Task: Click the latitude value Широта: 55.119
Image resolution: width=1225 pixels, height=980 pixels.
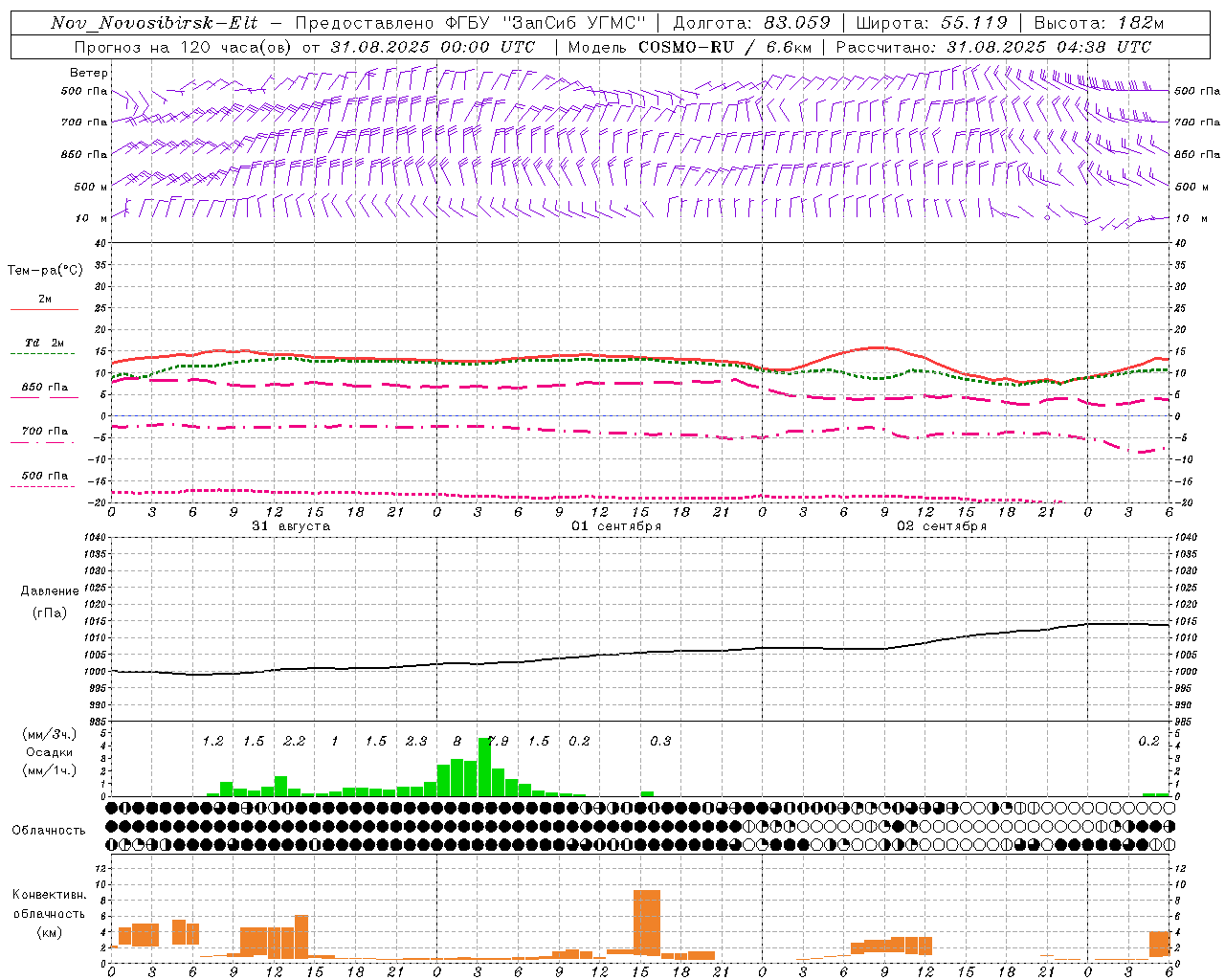Action: tap(931, 23)
